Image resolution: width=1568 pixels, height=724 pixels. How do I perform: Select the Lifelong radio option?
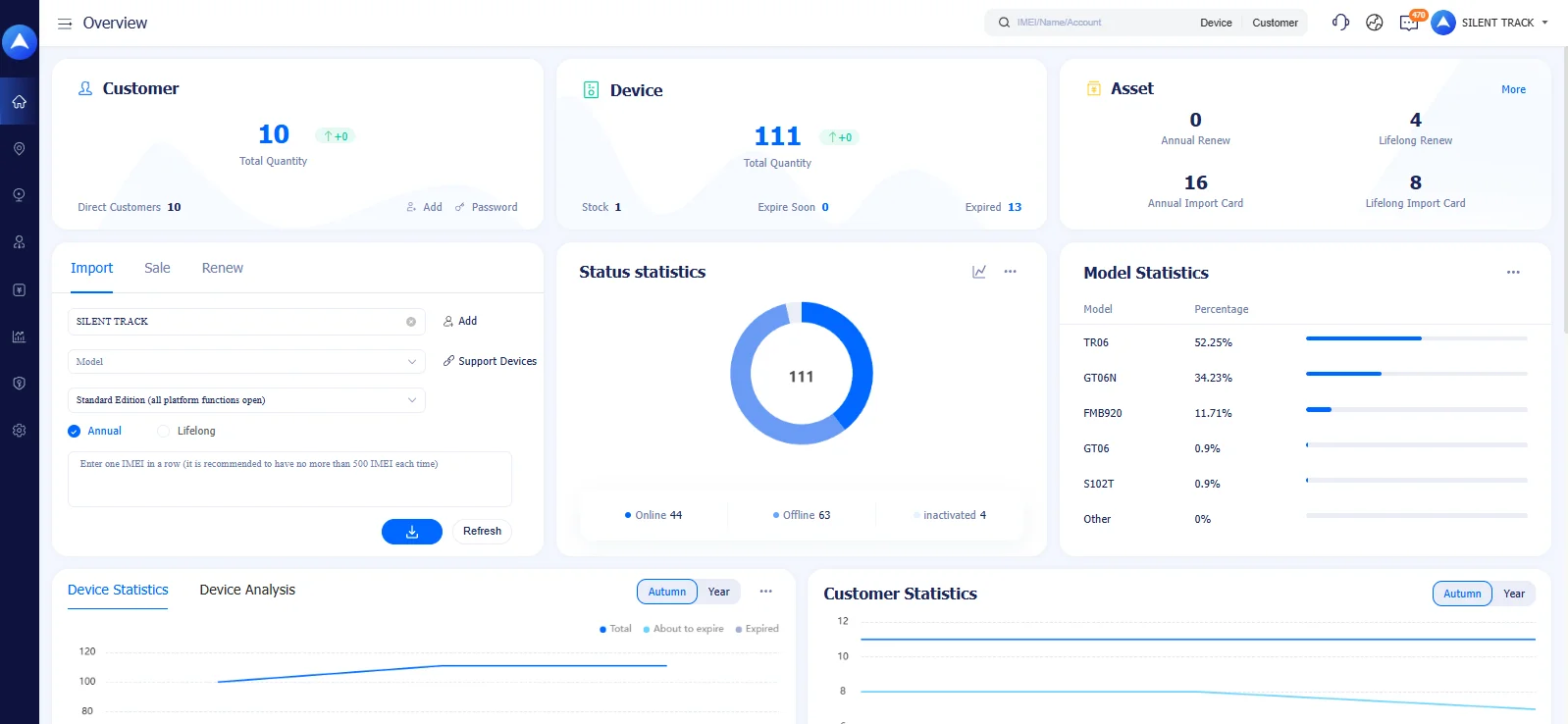164,431
